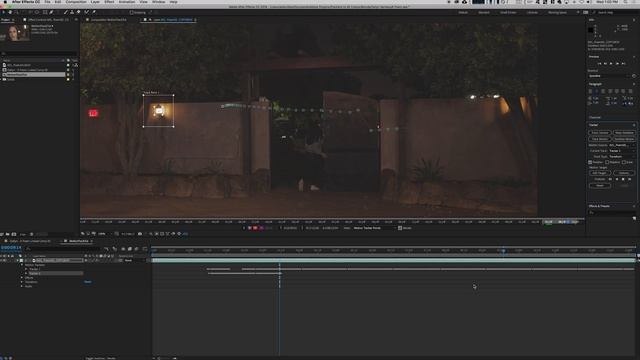Select the Pen tool

[x=51, y=12]
